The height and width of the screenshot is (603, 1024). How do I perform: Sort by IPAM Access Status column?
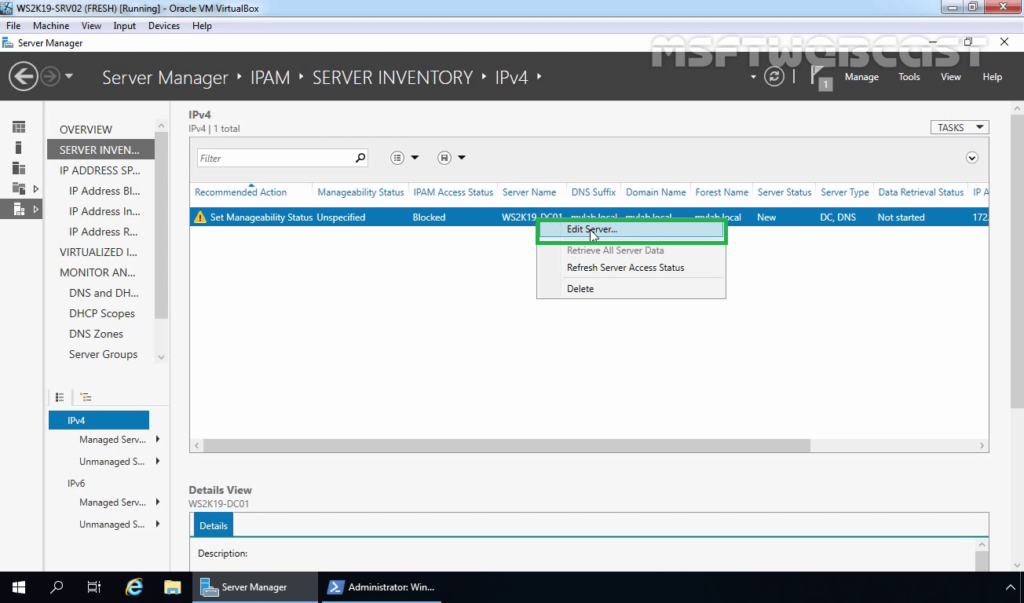tap(453, 192)
